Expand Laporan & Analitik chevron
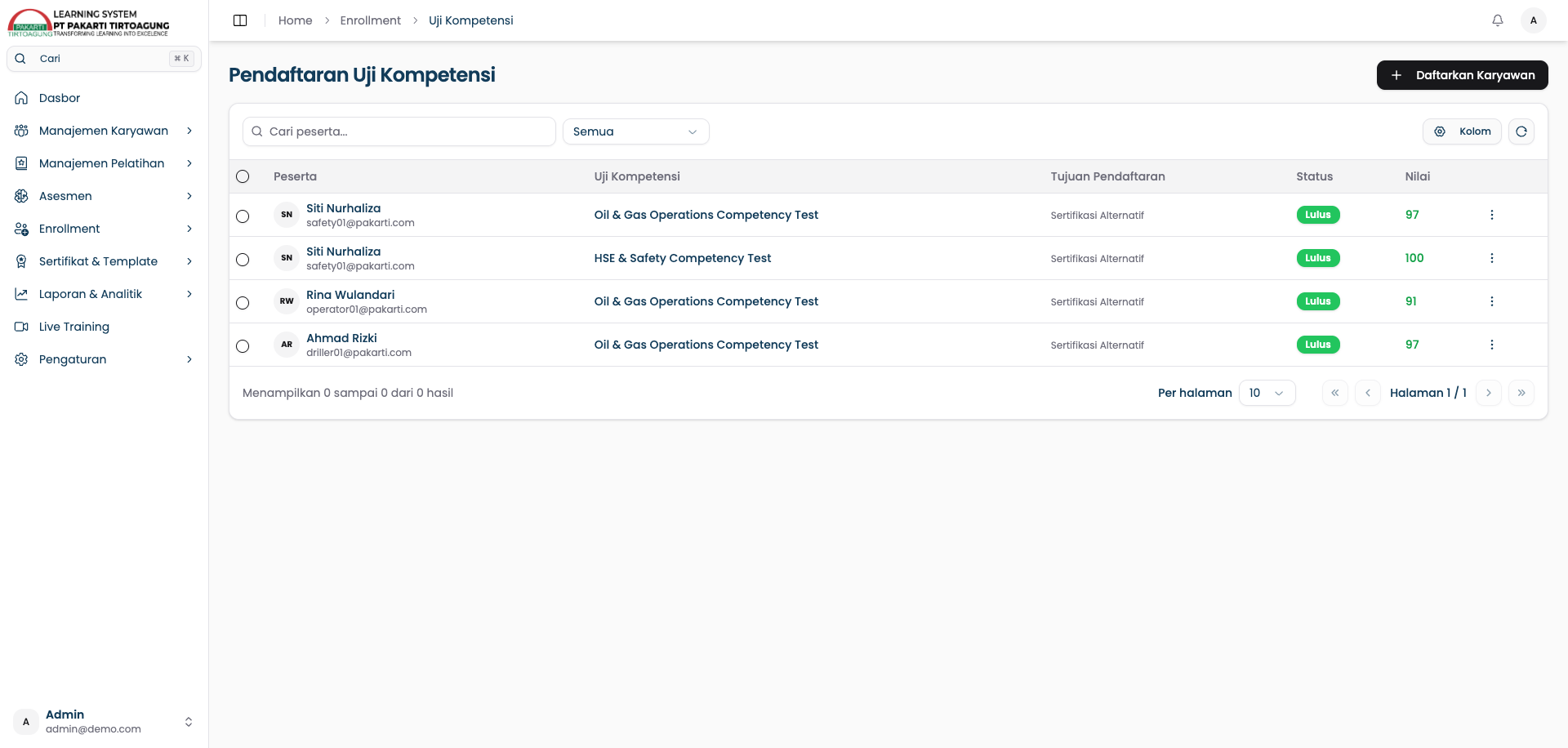 (x=189, y=294)
